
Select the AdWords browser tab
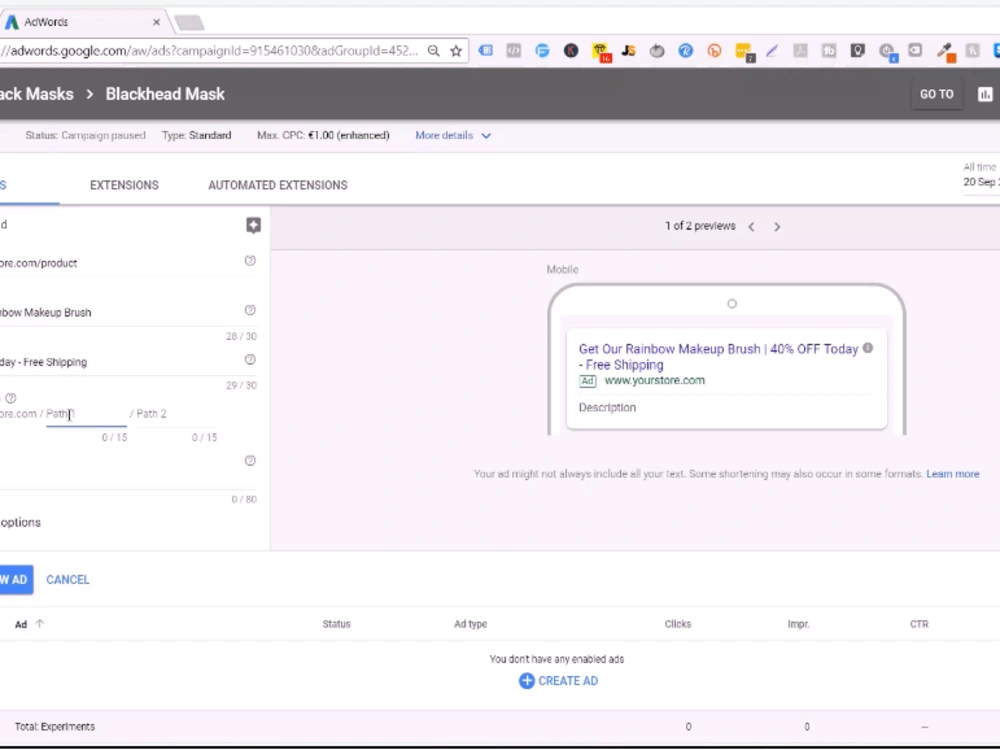pyautogui.click(x=83, y=22)
